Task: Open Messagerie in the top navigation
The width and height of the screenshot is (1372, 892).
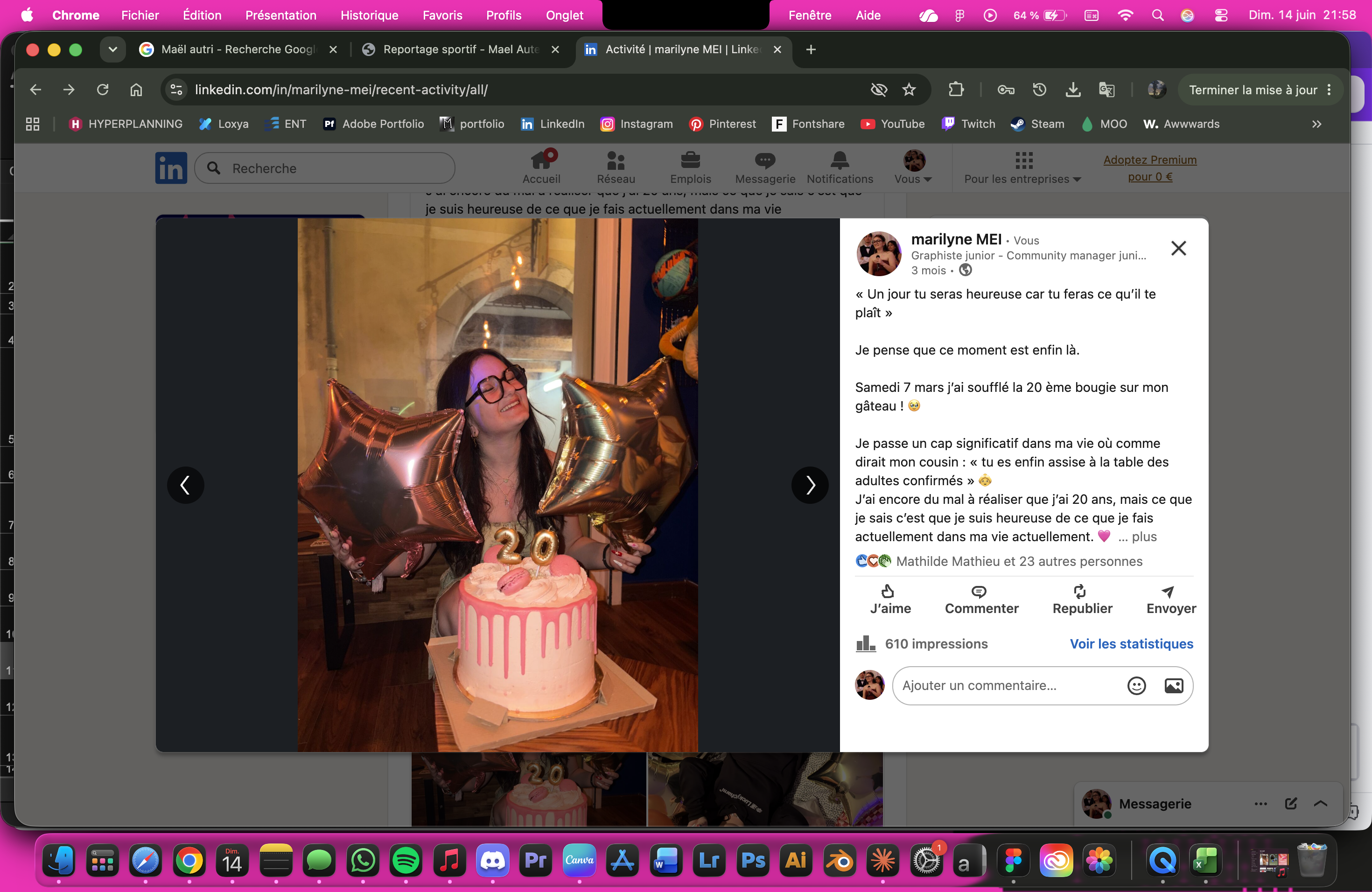Action: tap(765, 167)
